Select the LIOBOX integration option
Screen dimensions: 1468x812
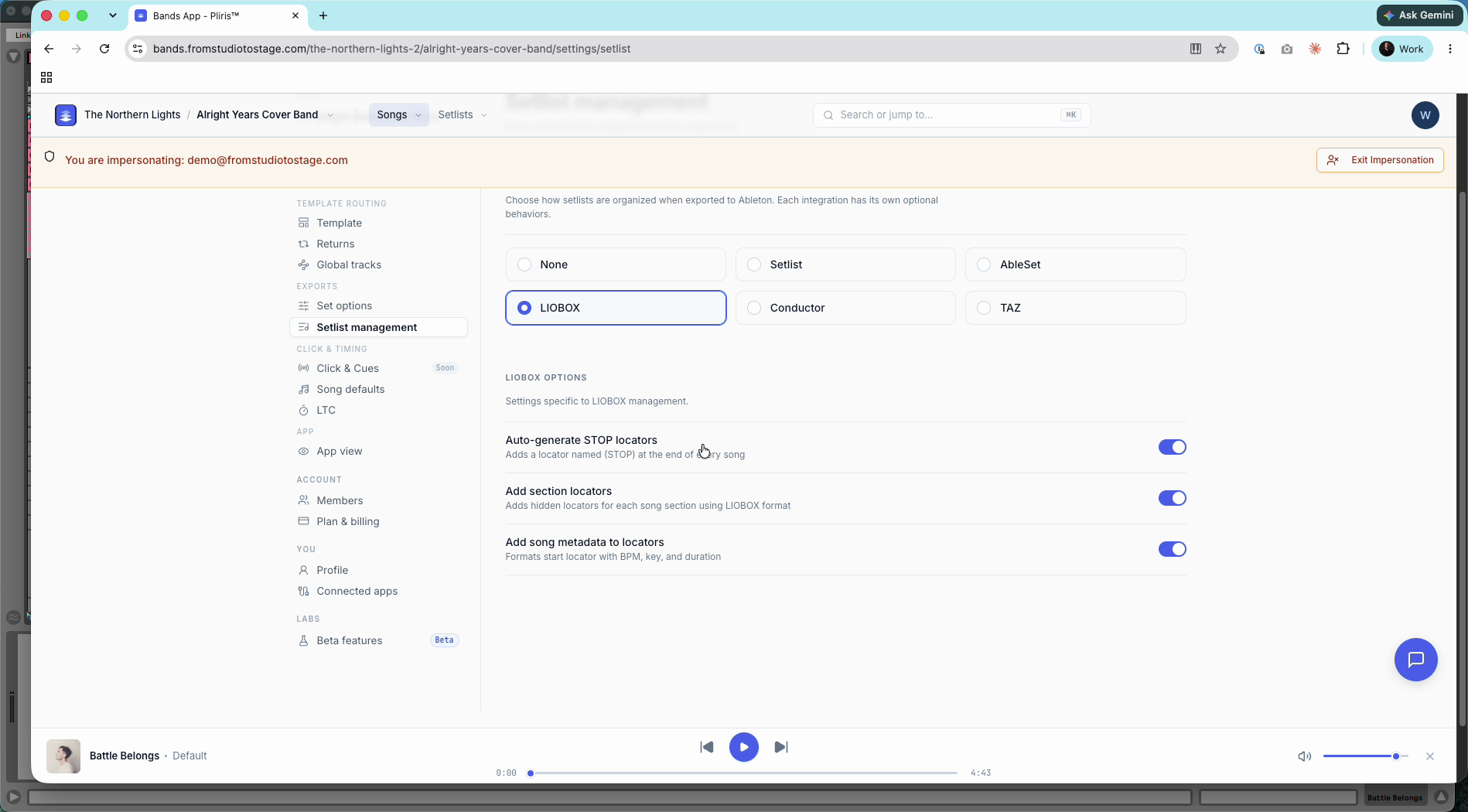coord(616,308)
